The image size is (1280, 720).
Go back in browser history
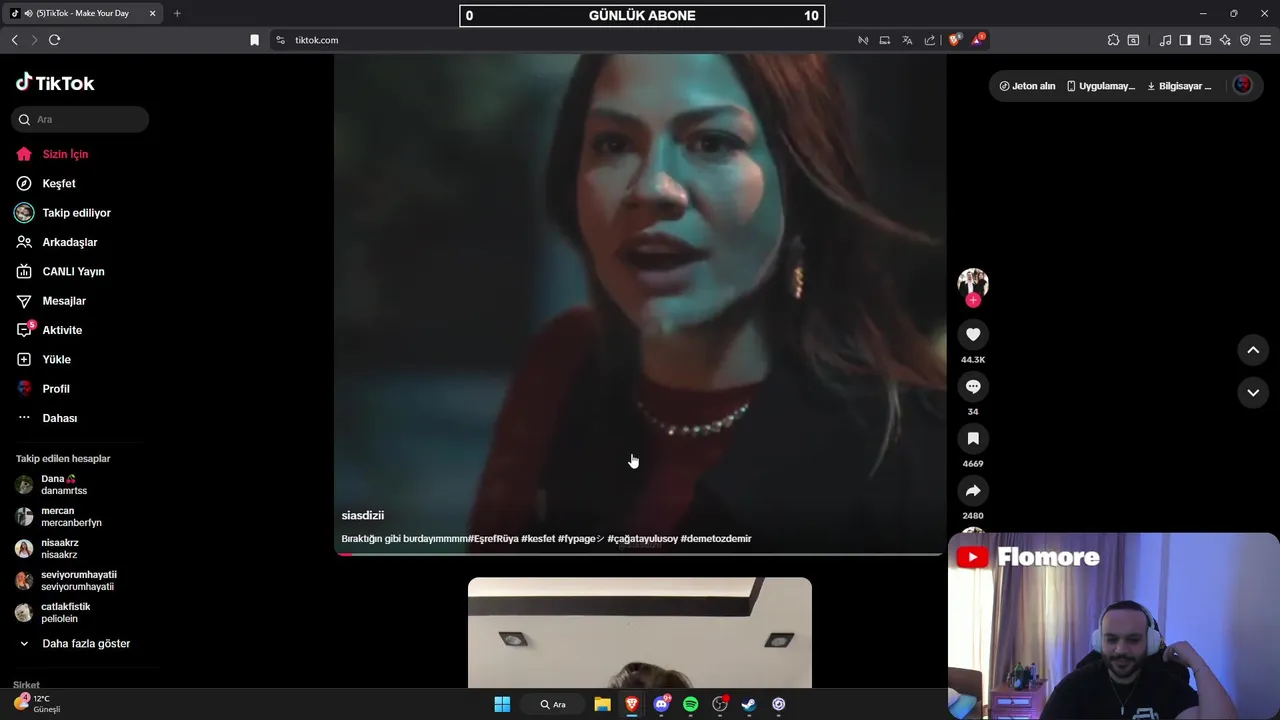point(14,40)
